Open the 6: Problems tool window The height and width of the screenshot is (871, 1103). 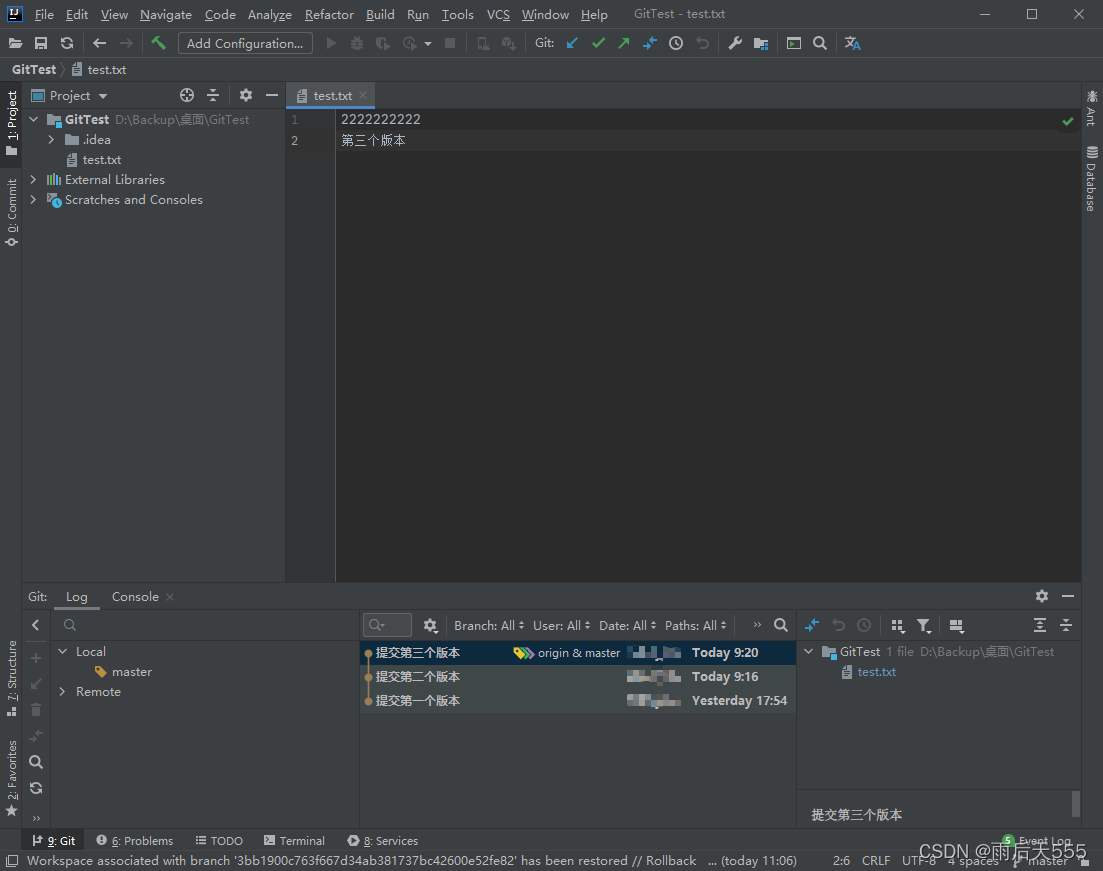tap(134, 841)
